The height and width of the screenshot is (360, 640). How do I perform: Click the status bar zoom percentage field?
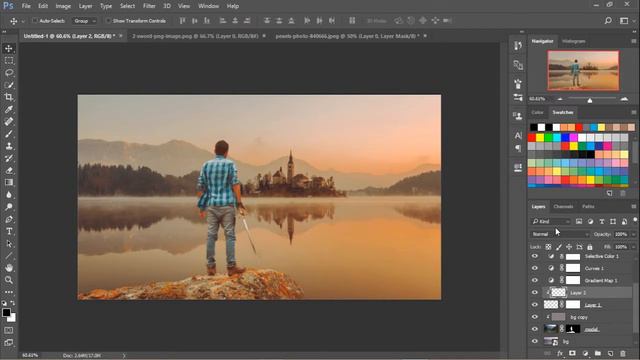[30, 356]
